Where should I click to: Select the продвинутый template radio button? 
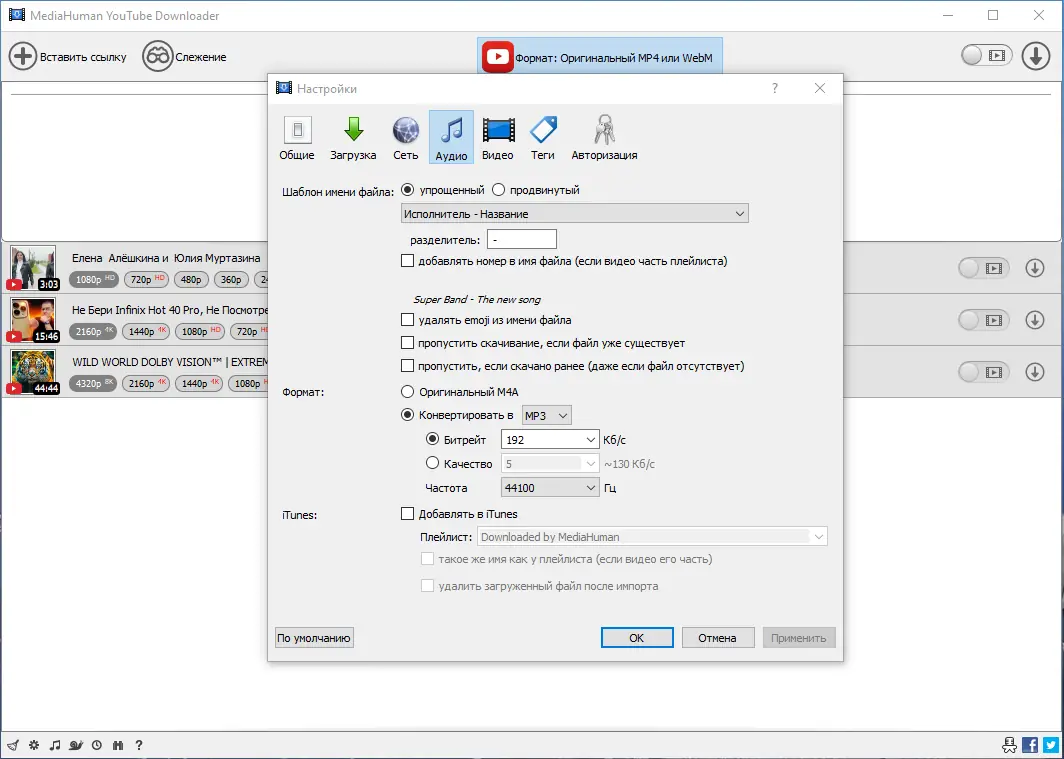point(499,189)
